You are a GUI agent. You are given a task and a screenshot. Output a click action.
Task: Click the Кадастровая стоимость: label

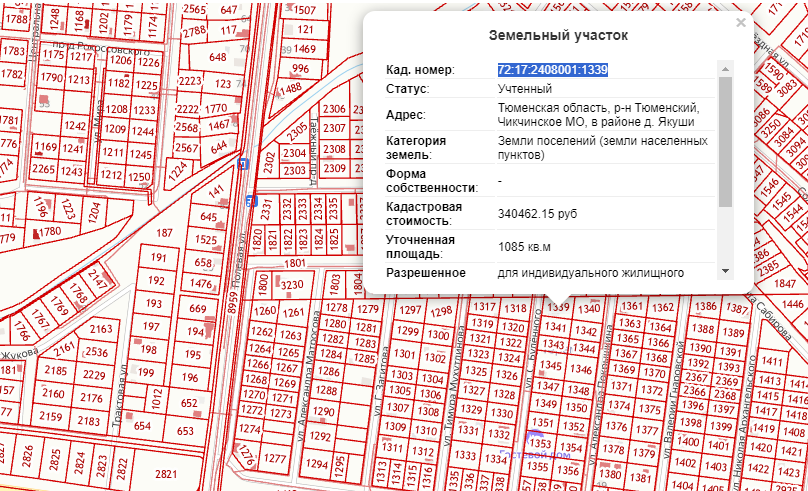click(x=424, y=214)
